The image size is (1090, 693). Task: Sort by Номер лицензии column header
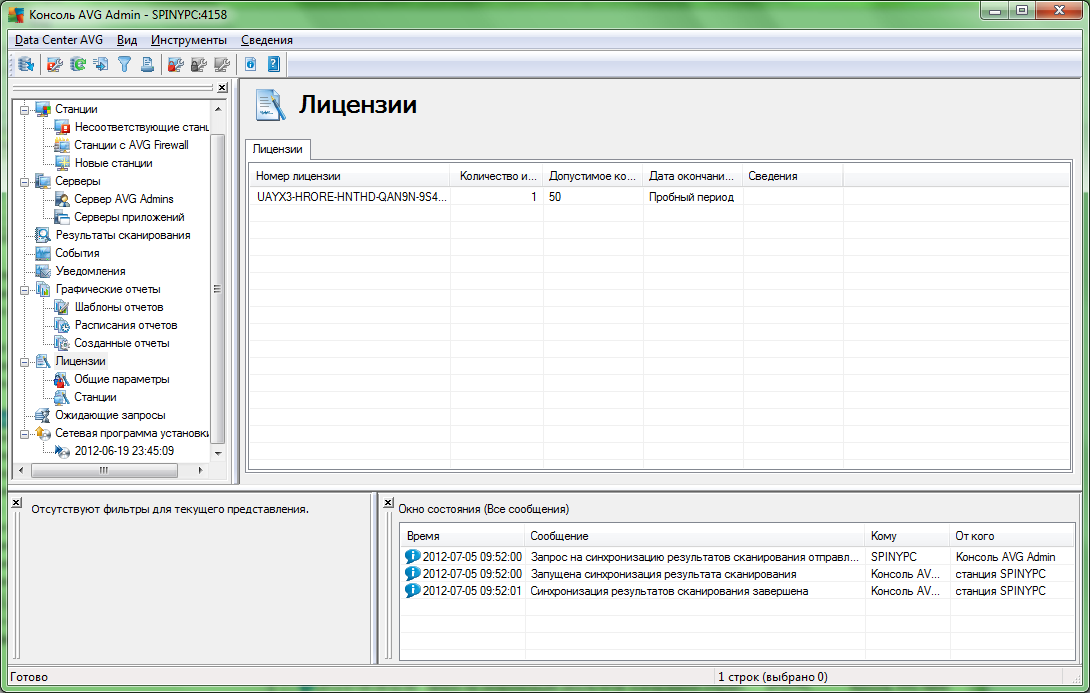(x=350, y=176)
